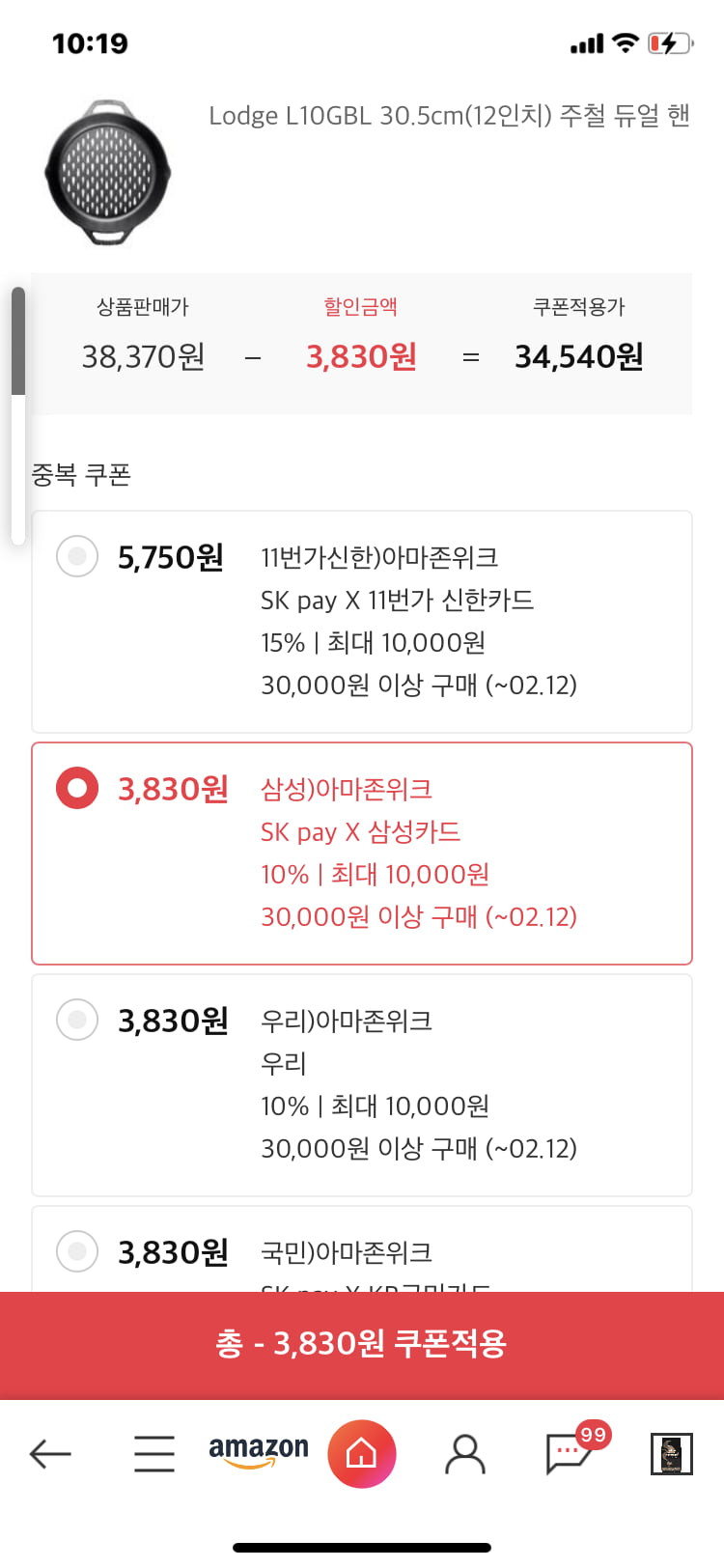Tap the battery status icon
The image size is (724, 1568).
pyautogui.click(x=670, y=43)
